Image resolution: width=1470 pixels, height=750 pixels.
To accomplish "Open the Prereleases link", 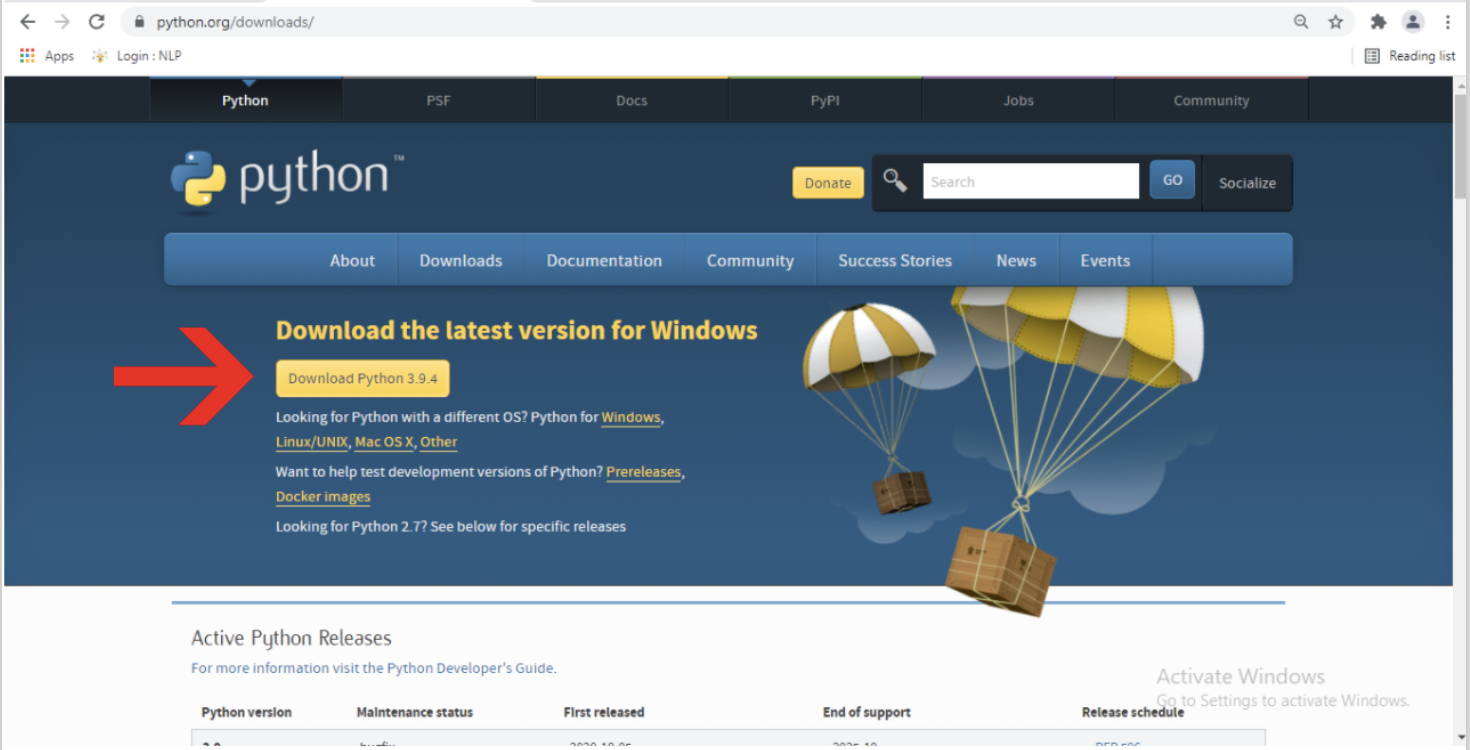I will click(x=643, y=472).
